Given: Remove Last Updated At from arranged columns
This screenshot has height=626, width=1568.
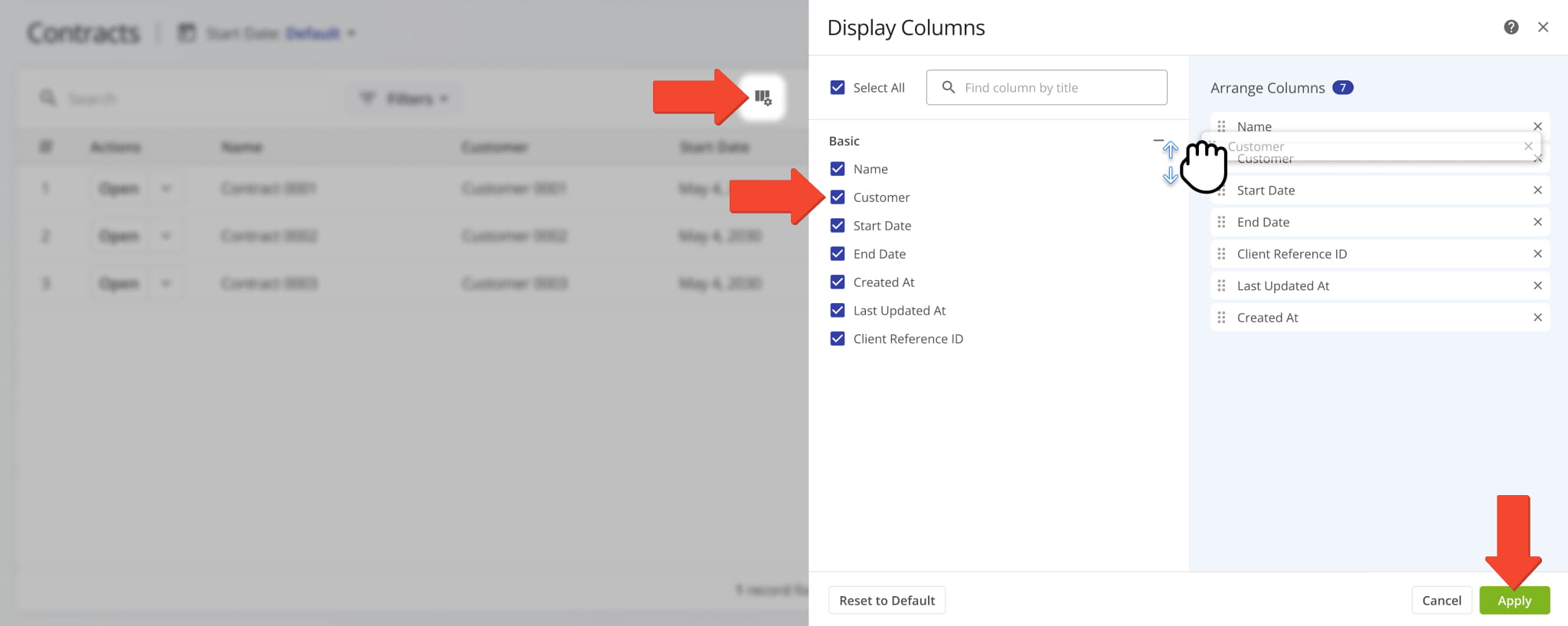Looking at the screenshot, I should (1537, 285).
